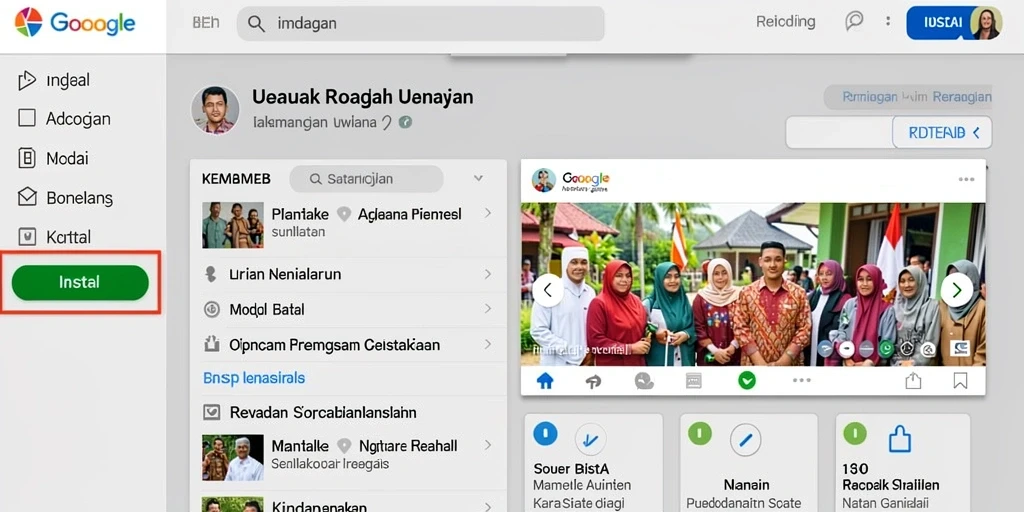The height and width of the screenshot is (512, 1024).
Task: Open Ingeal in the sidebar
Action: pos(68,80)
